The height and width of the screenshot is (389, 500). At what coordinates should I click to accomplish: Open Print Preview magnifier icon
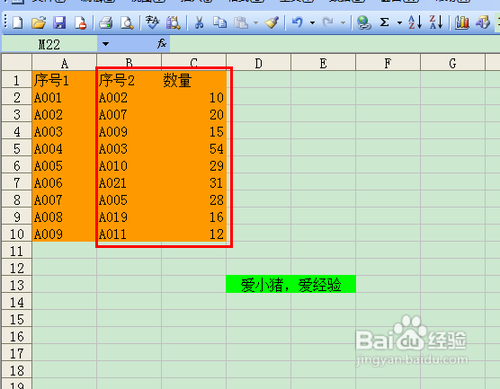pyautogui.click(x=127, y=23)
